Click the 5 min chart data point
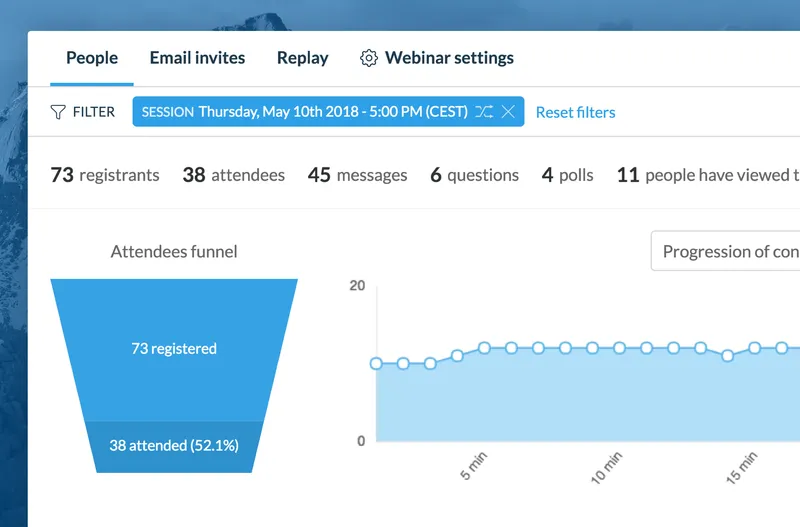The image size is (800, 527). click(484, 348)
